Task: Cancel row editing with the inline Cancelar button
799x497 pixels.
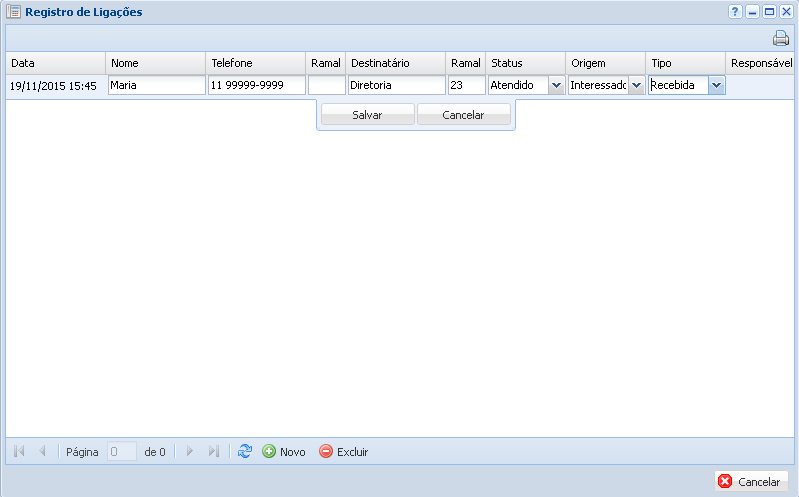Action: (x=463, y=115)
